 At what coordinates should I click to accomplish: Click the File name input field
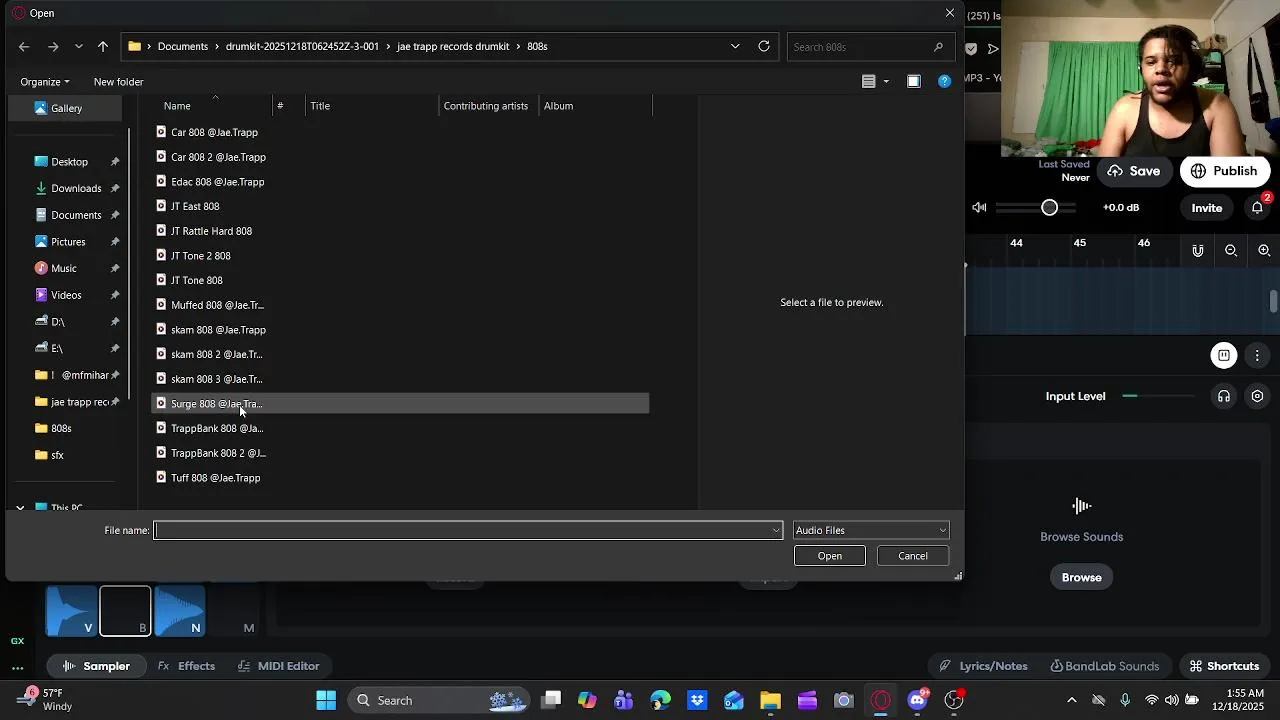point(462,530)
